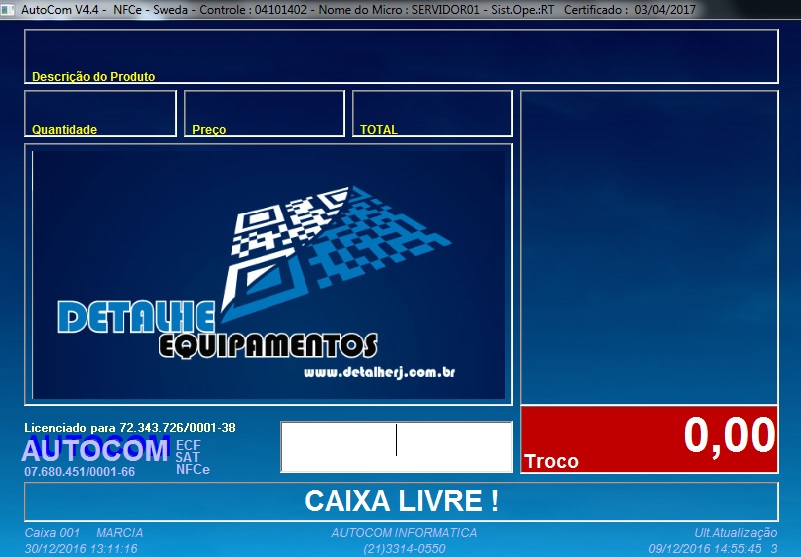This screenshot has width=801, height=557.
Task: Click 'Certificado : 03/04/2017' in title bar
Action: 630,10
